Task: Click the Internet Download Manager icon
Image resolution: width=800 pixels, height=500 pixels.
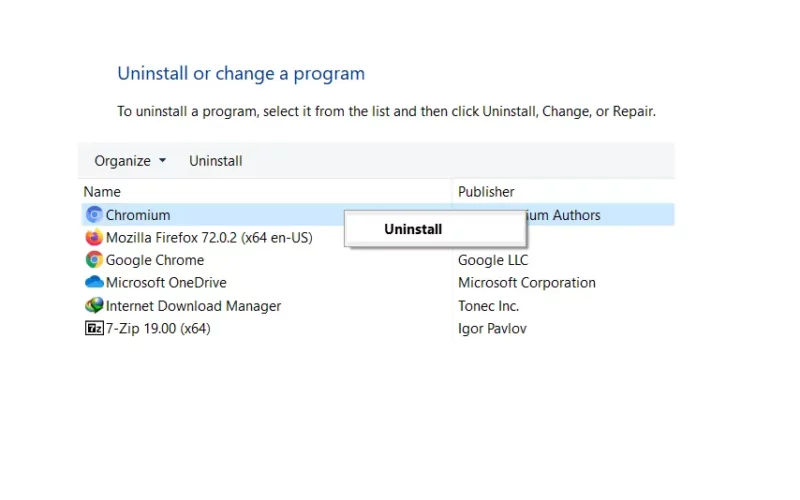Action: pyautogui.click(x=94, y=305)
